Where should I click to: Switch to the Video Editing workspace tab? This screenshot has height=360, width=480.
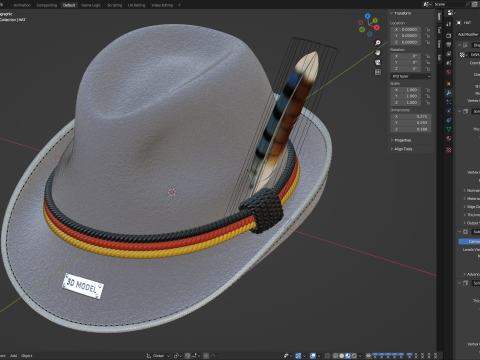click(x=162, y=5)
